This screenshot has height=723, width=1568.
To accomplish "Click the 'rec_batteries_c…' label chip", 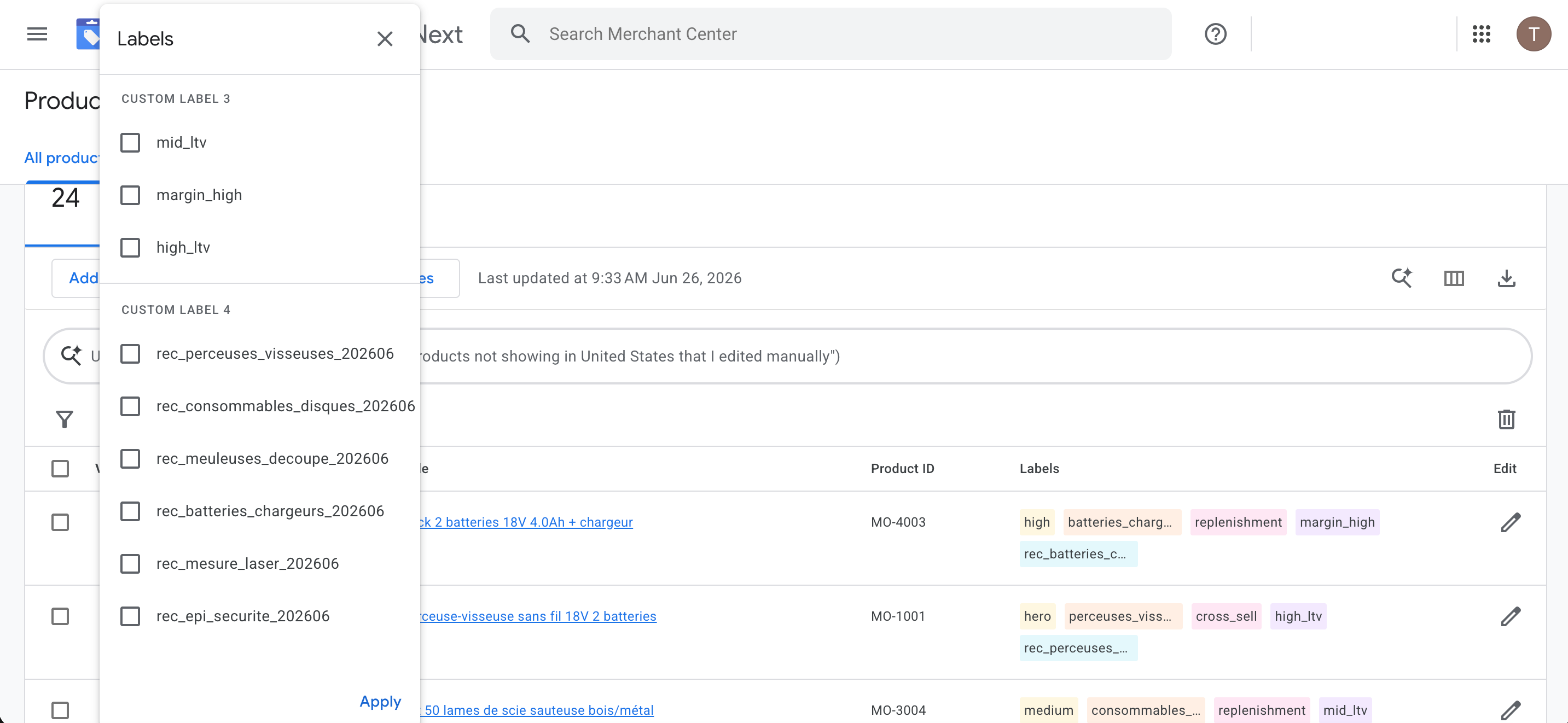I will point(1078,554).
